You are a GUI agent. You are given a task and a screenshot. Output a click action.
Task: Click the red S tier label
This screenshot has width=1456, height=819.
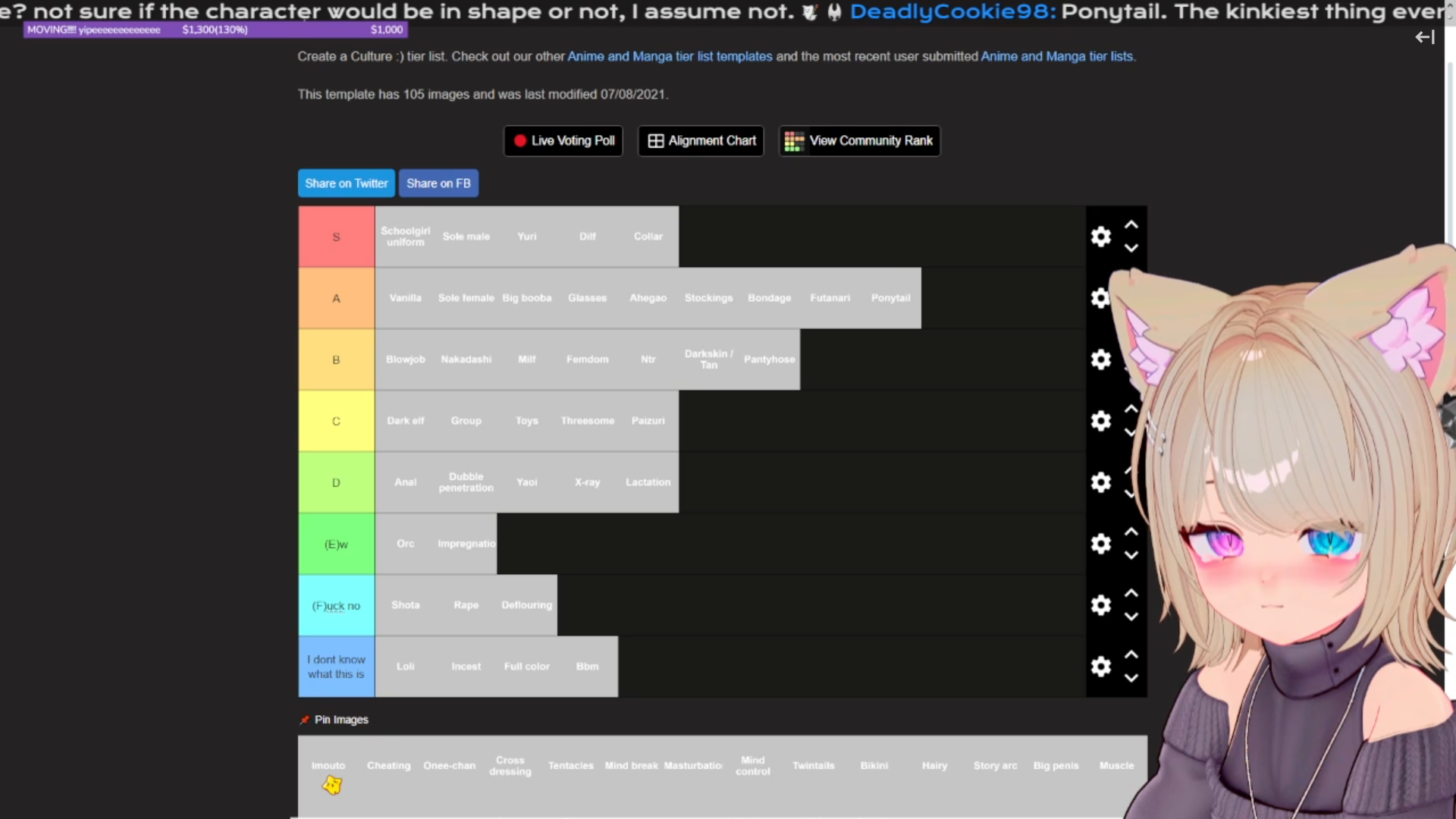[336, 237]
